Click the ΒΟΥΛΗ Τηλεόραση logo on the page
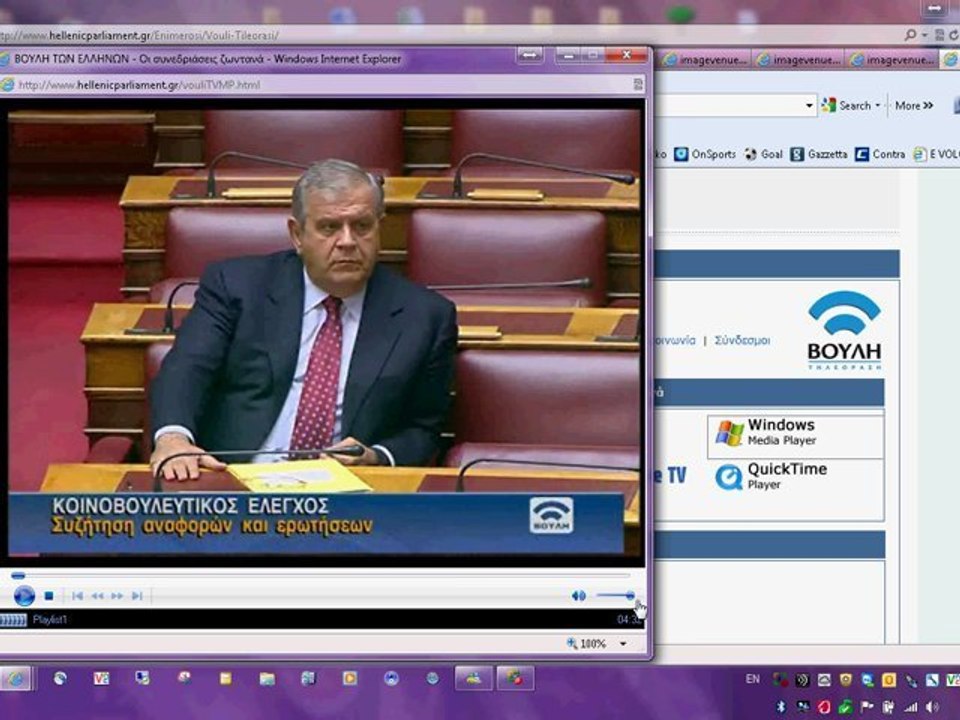Screen dimensions: 960x720 pos(844,331)
